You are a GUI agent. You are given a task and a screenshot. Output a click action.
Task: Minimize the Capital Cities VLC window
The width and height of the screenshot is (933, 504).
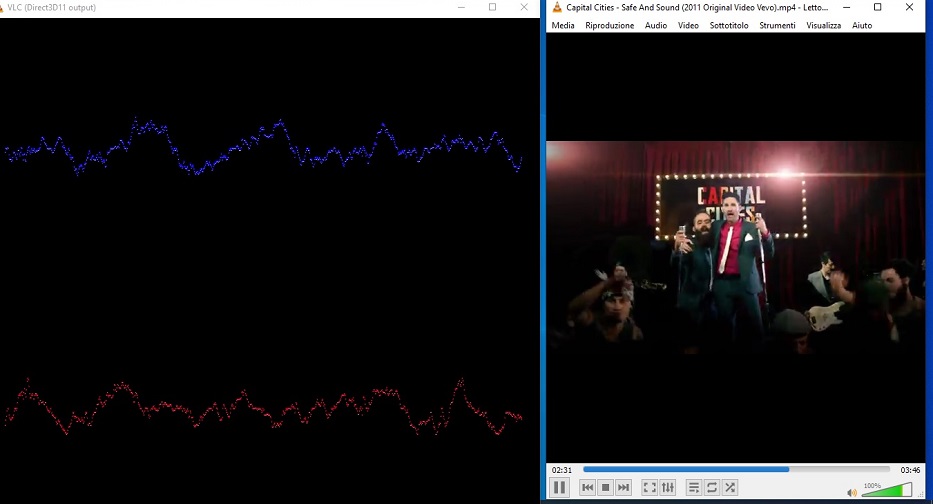846,7
